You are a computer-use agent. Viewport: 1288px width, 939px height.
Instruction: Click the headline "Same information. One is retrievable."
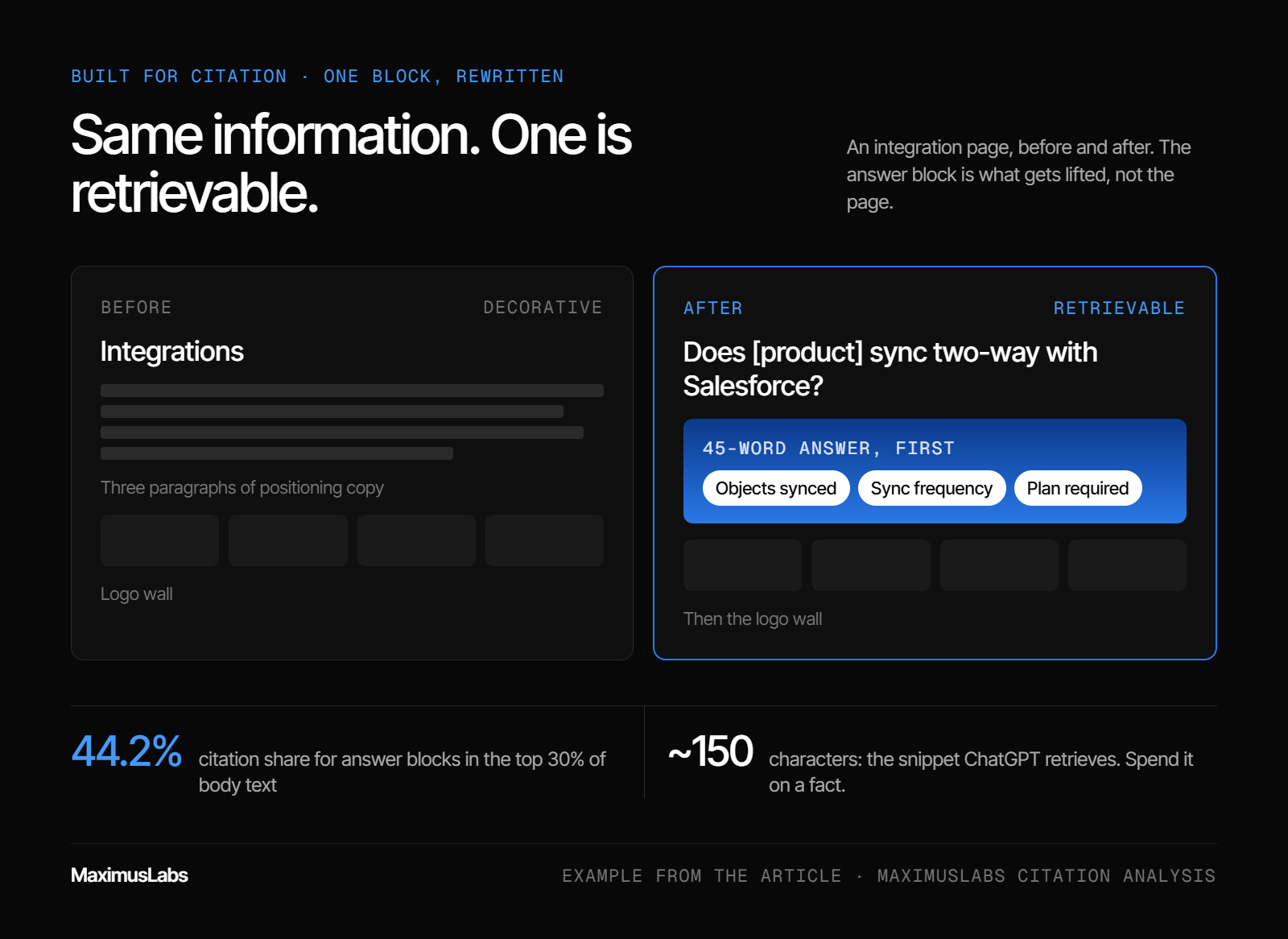pyautogui.click(x=352, y=163)
